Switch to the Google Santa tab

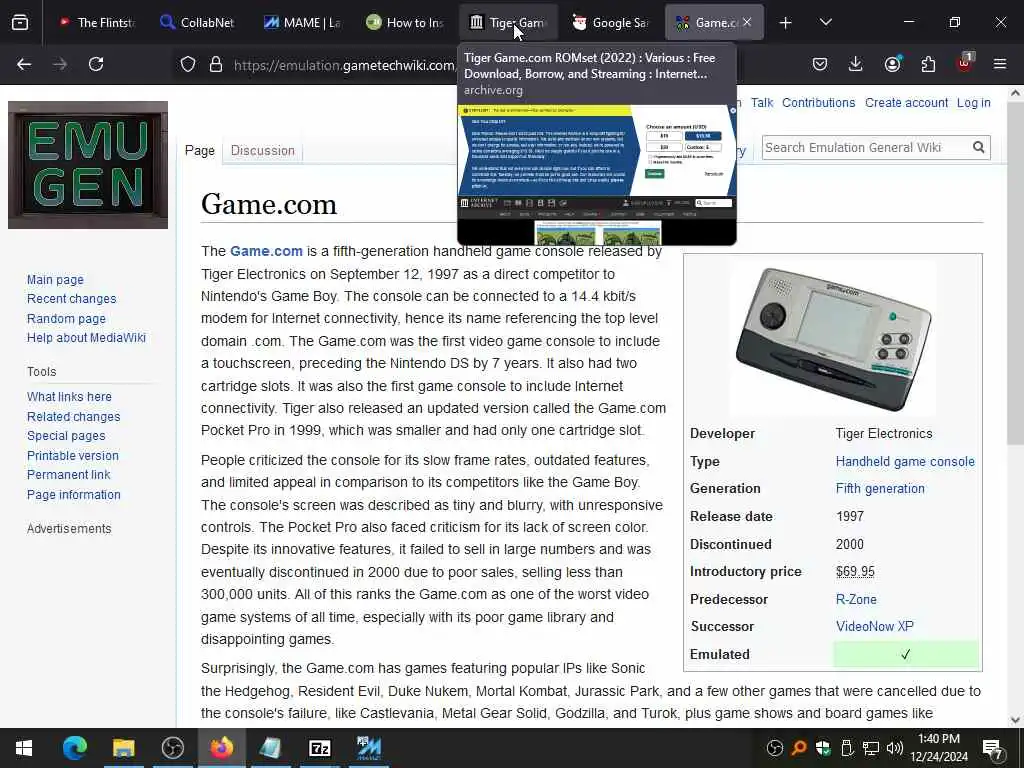pyautogui.click(x=611, y=22)
